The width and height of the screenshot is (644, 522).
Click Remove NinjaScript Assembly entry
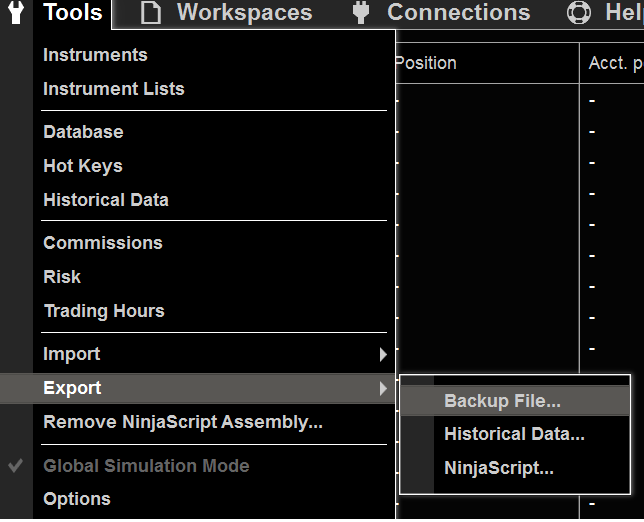182,422
